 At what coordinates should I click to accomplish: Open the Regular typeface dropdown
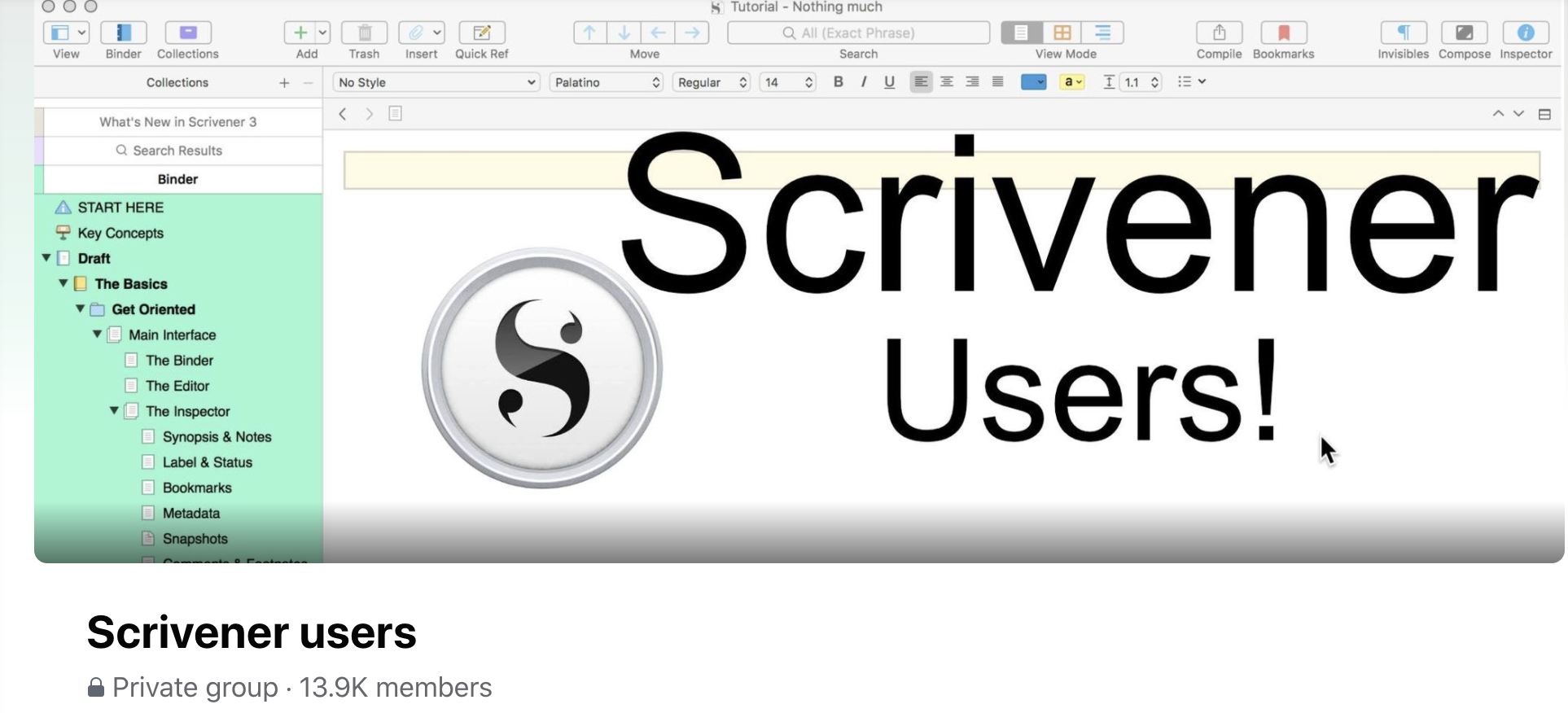tap(712, 82)
